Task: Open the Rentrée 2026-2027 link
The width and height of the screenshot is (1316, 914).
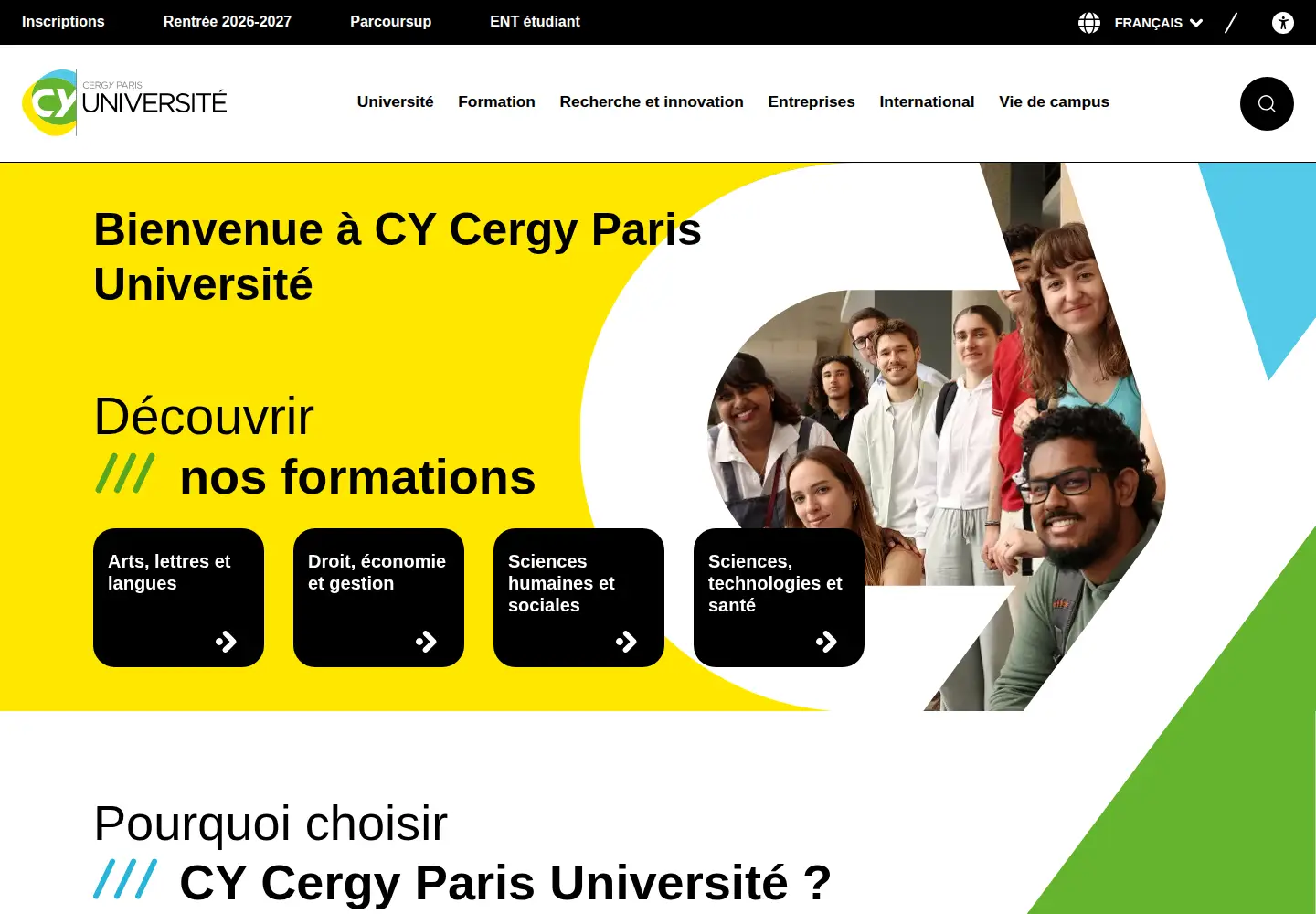Action: [228, 22]
